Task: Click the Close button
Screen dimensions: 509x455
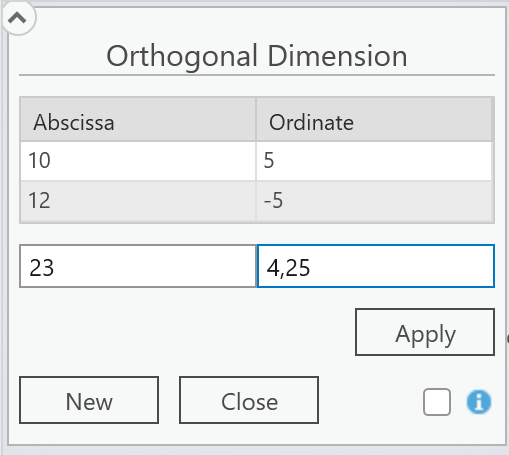Action: coord(249,400)
